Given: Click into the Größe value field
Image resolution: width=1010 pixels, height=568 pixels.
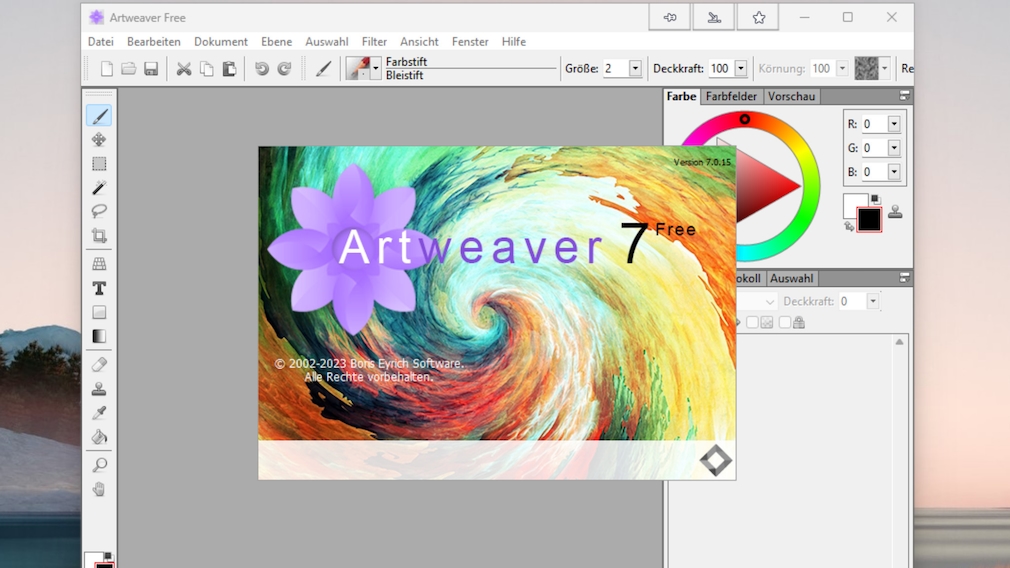Looking at the screenshot, I should (x=614, y=69).
